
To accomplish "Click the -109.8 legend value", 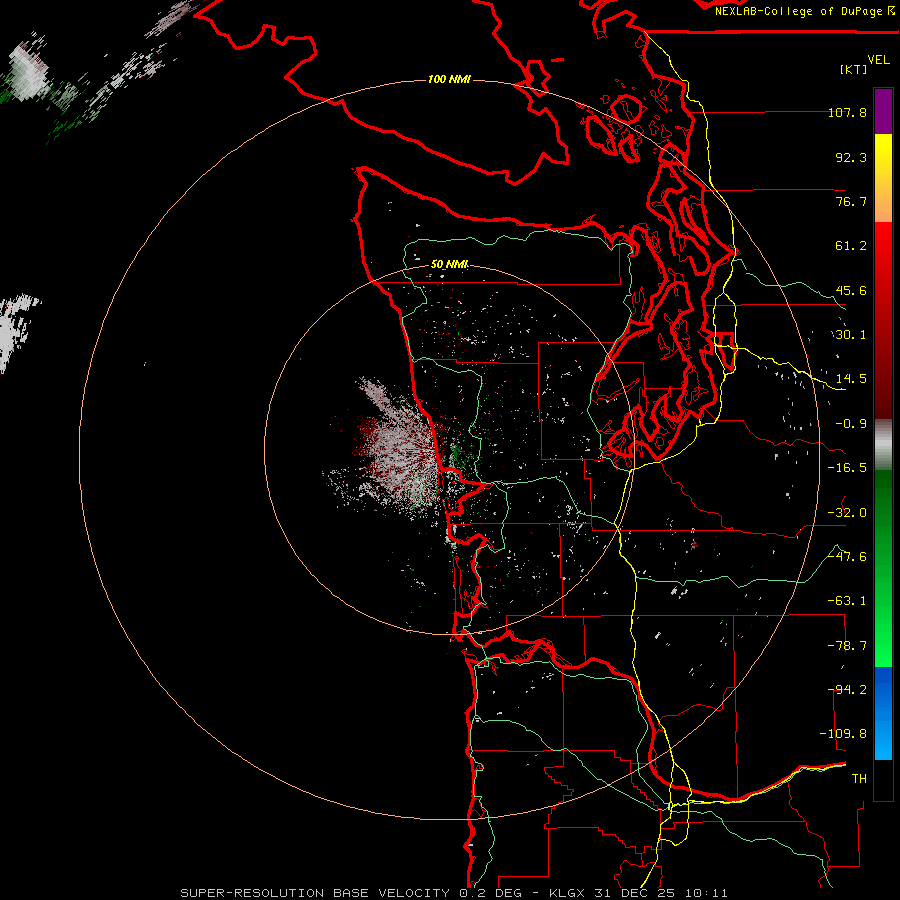I will tap(844, 734).
